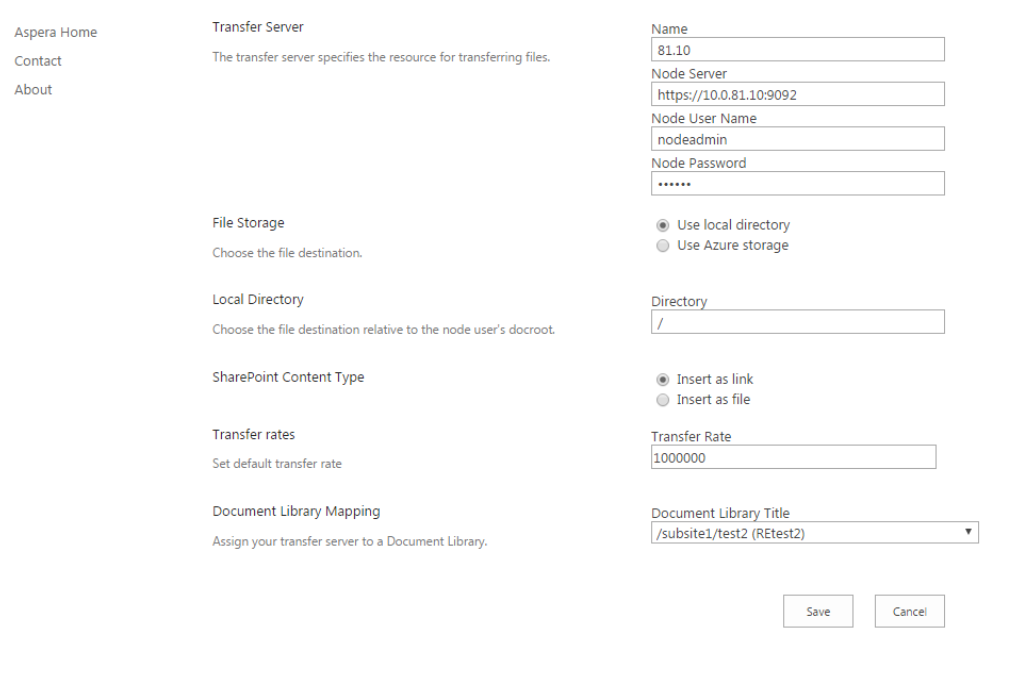This screenshot has height=691, width=1031.
Task: Click the Node User Name input
Action: pos(797,139)
